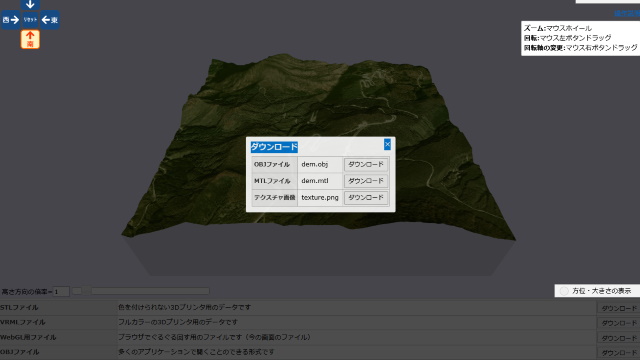
Task: Select the orange 南 south view icon
Action: click(30, 39)
